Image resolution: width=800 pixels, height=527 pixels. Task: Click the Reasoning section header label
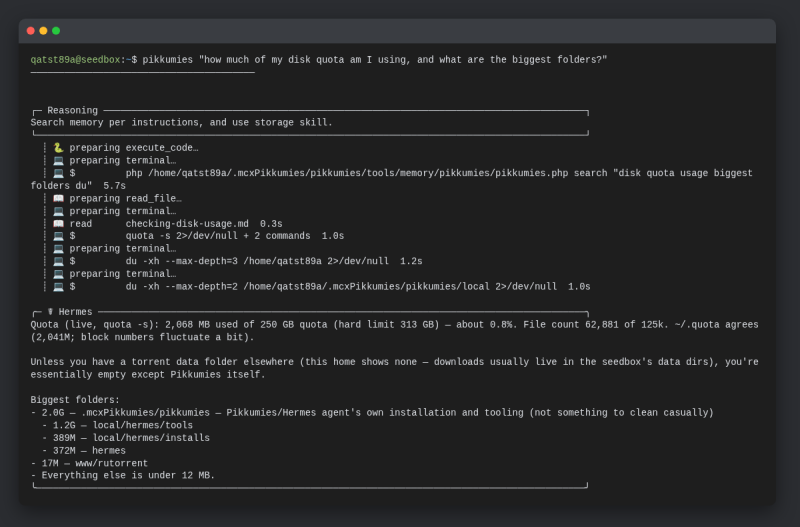pos(72,110)
